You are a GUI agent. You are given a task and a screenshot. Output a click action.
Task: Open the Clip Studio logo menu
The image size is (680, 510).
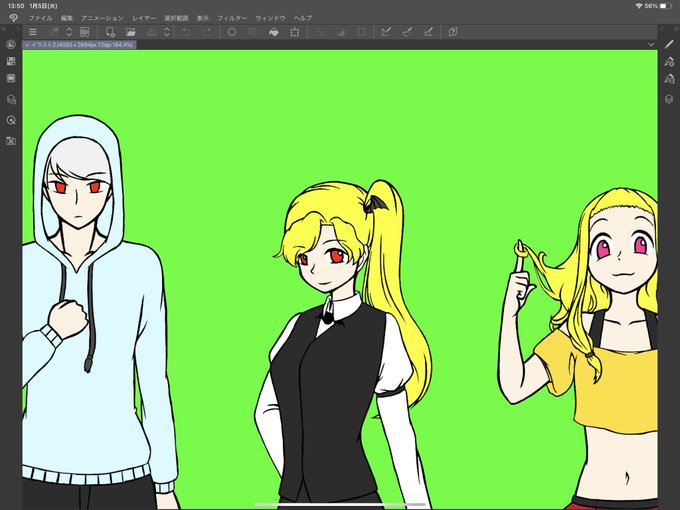13,18
